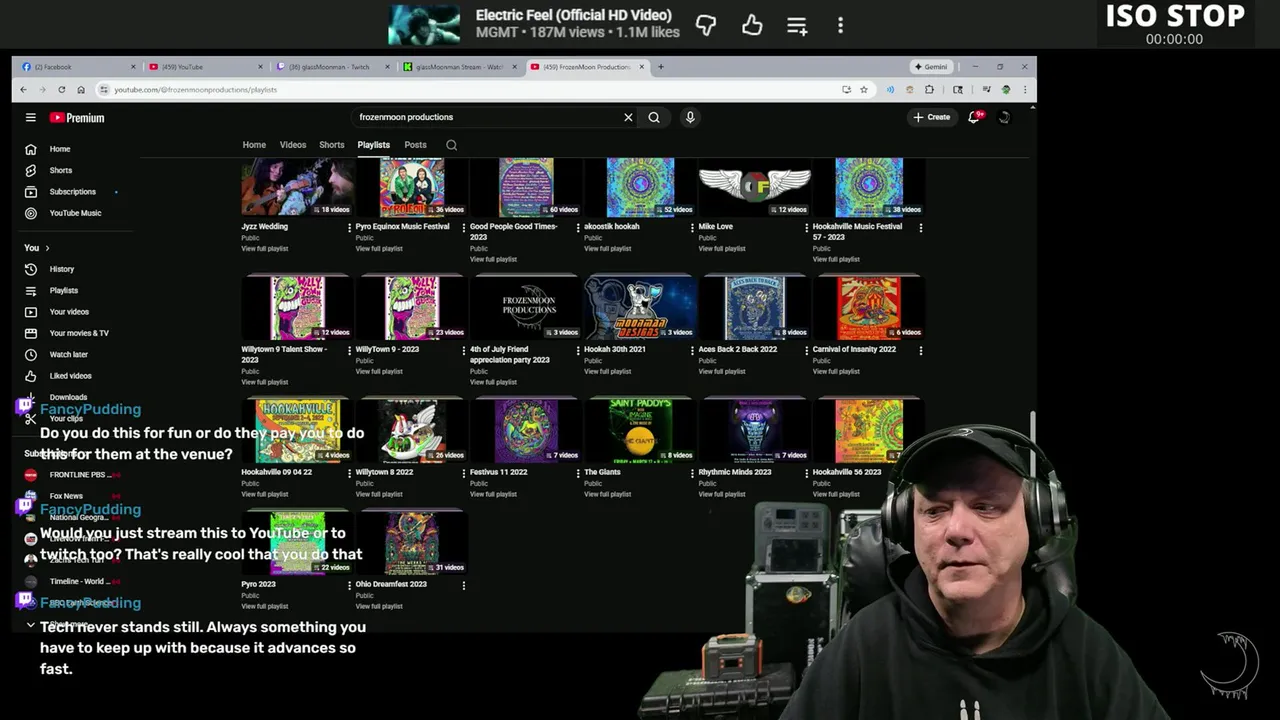Open the browser extensions puzzle icon
1280x720 pixels.
pos(929,89)
